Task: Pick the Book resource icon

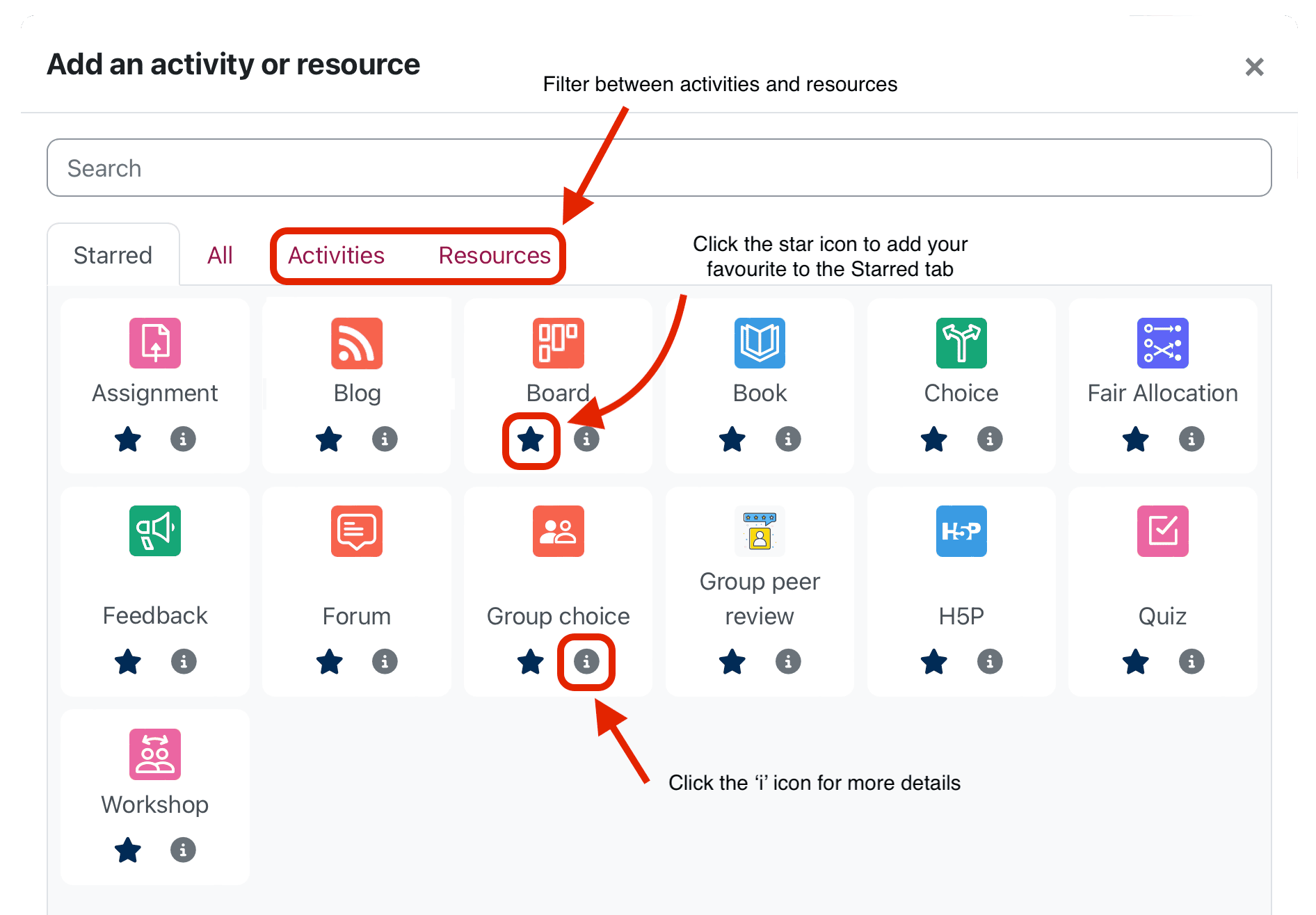Action: (x=760, y=343)
